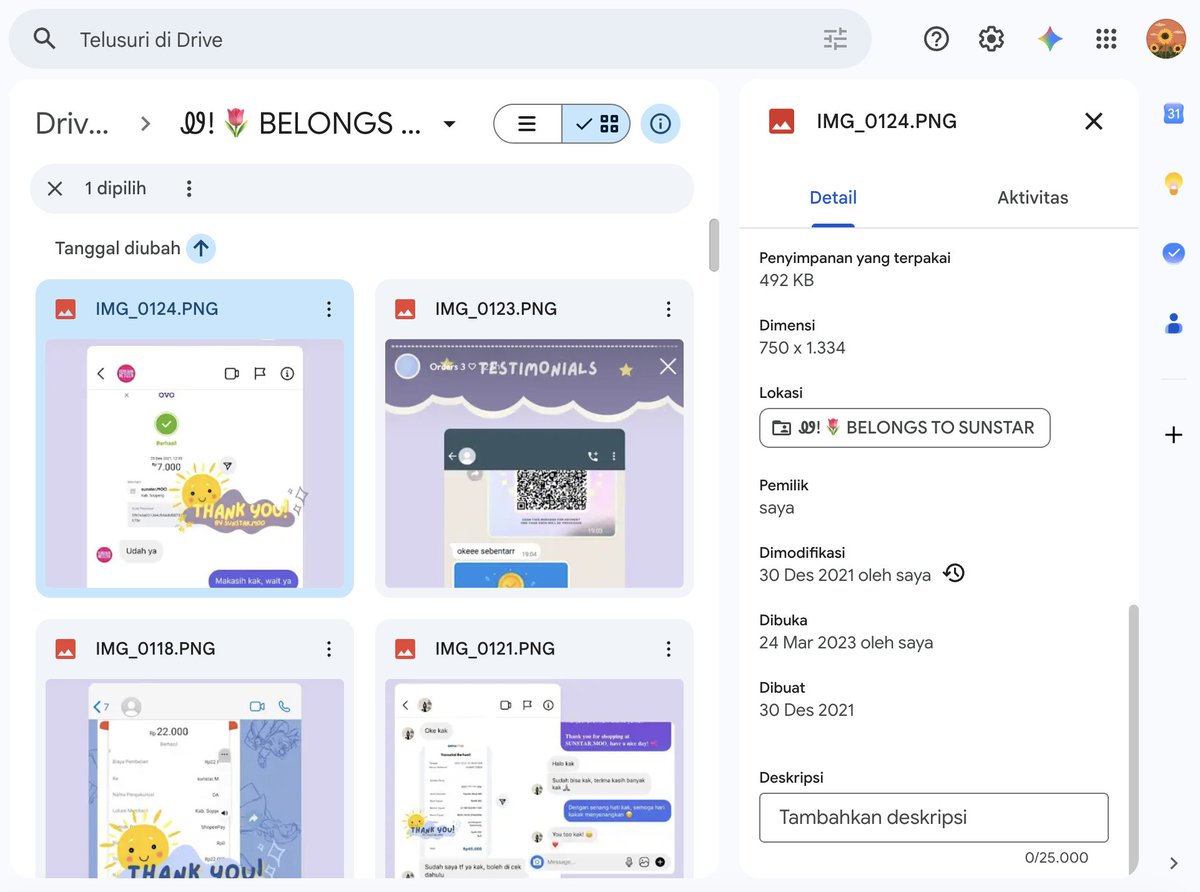Viewport: 1200px width, 892px height.
Task: Click the IMG_0121.PNG file name
Action: click(x=495, y=649)
